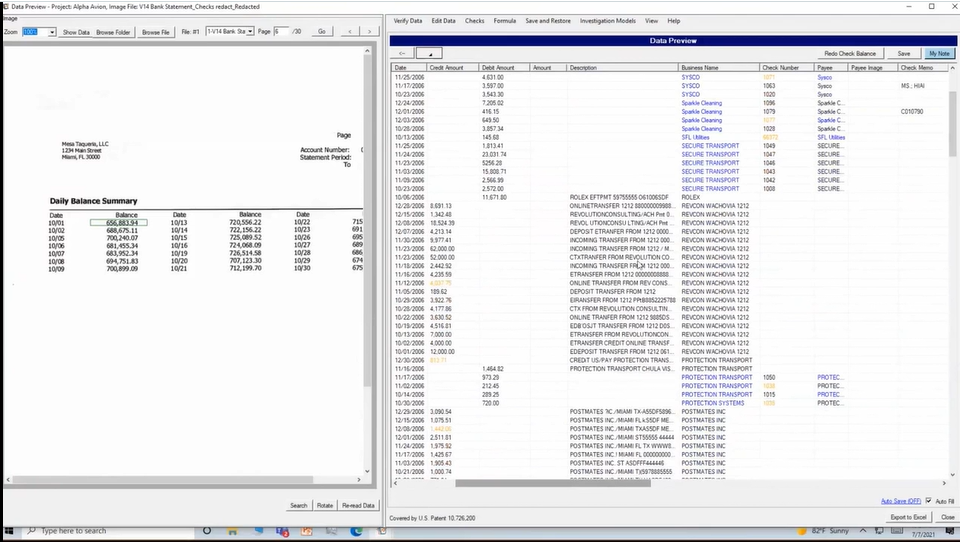
Task: Click the Payee Image column header
Action: point(872,67)
